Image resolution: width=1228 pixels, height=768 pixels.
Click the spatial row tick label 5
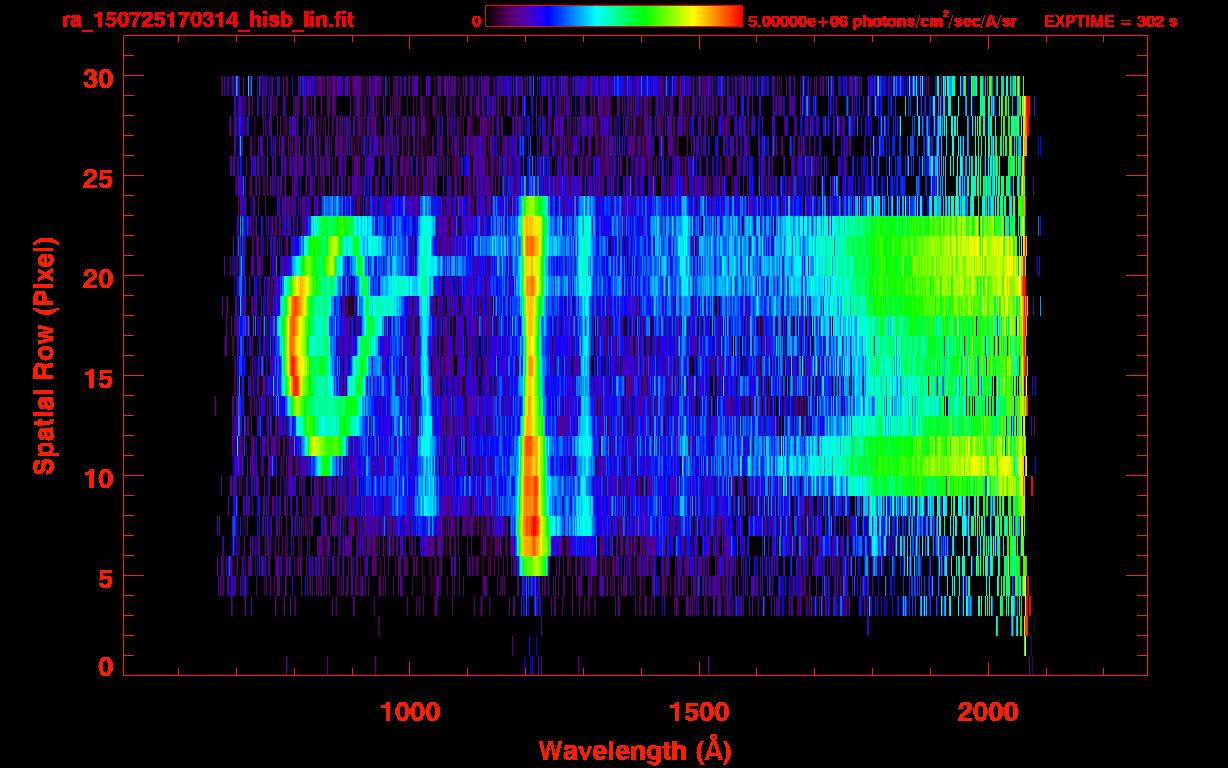(104, 577)
